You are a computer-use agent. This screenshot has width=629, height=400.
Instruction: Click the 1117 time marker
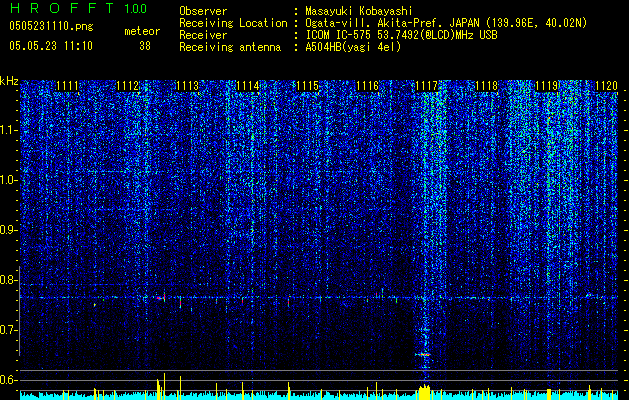426,86
